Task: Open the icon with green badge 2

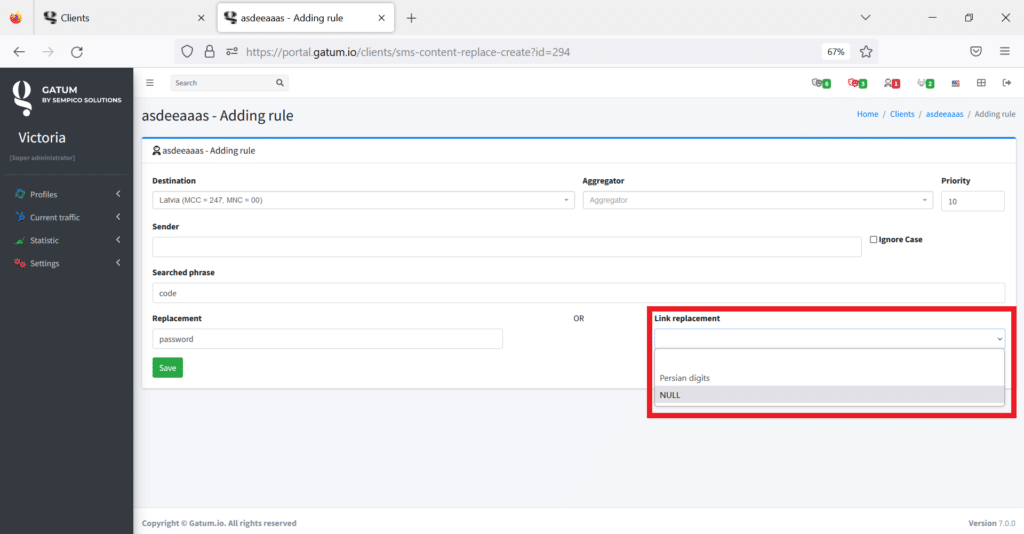Action: [x=925, y=83]
